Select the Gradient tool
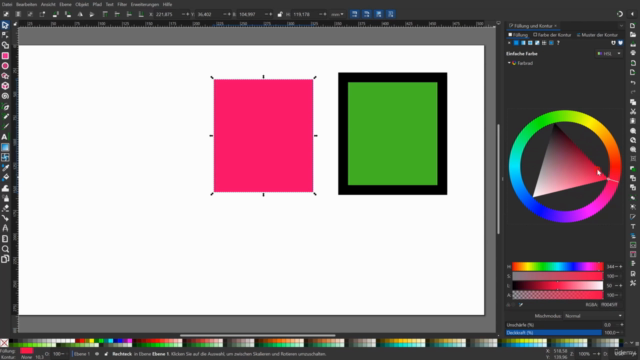The width and height of the screenshot is (640, 360). tap(5, 147)
